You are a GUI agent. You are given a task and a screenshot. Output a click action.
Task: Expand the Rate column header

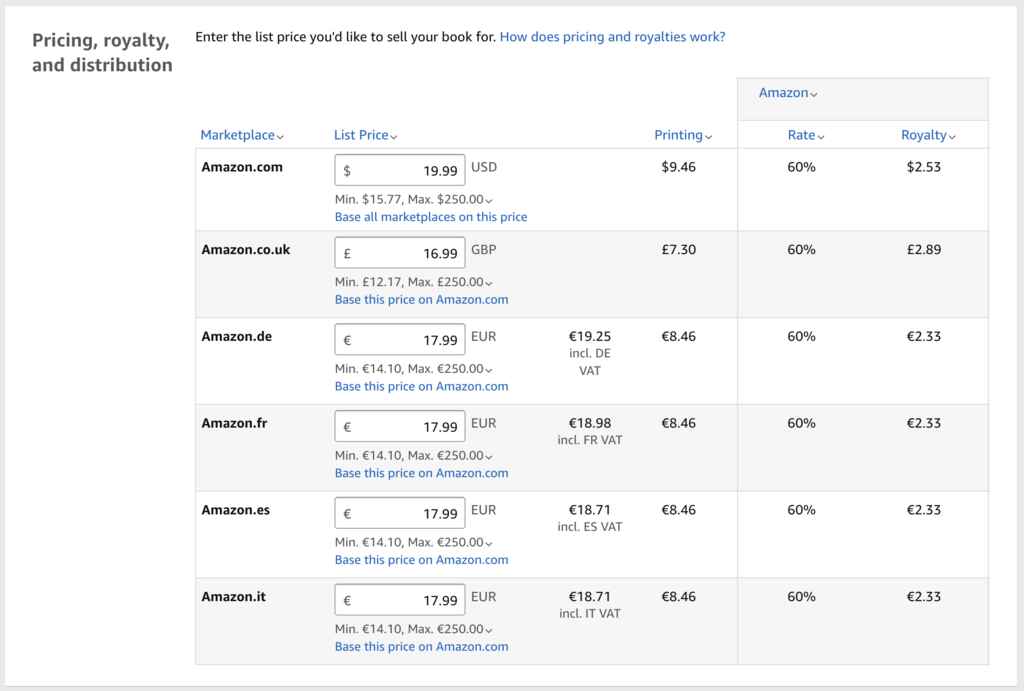pyautogui.click(x=805, y=135)
